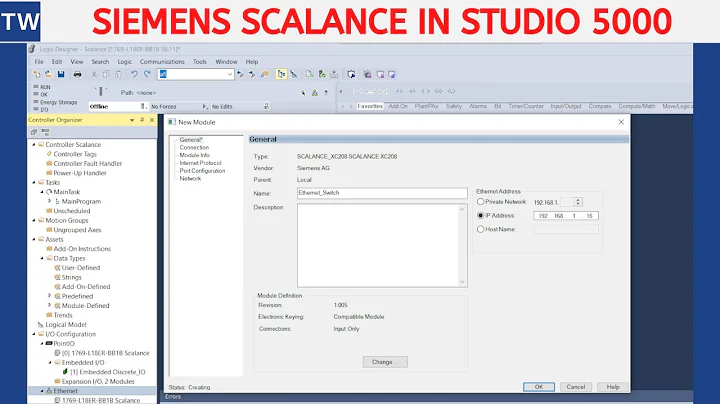
Task: Open the Communications menu
Action: pos(162,62)
